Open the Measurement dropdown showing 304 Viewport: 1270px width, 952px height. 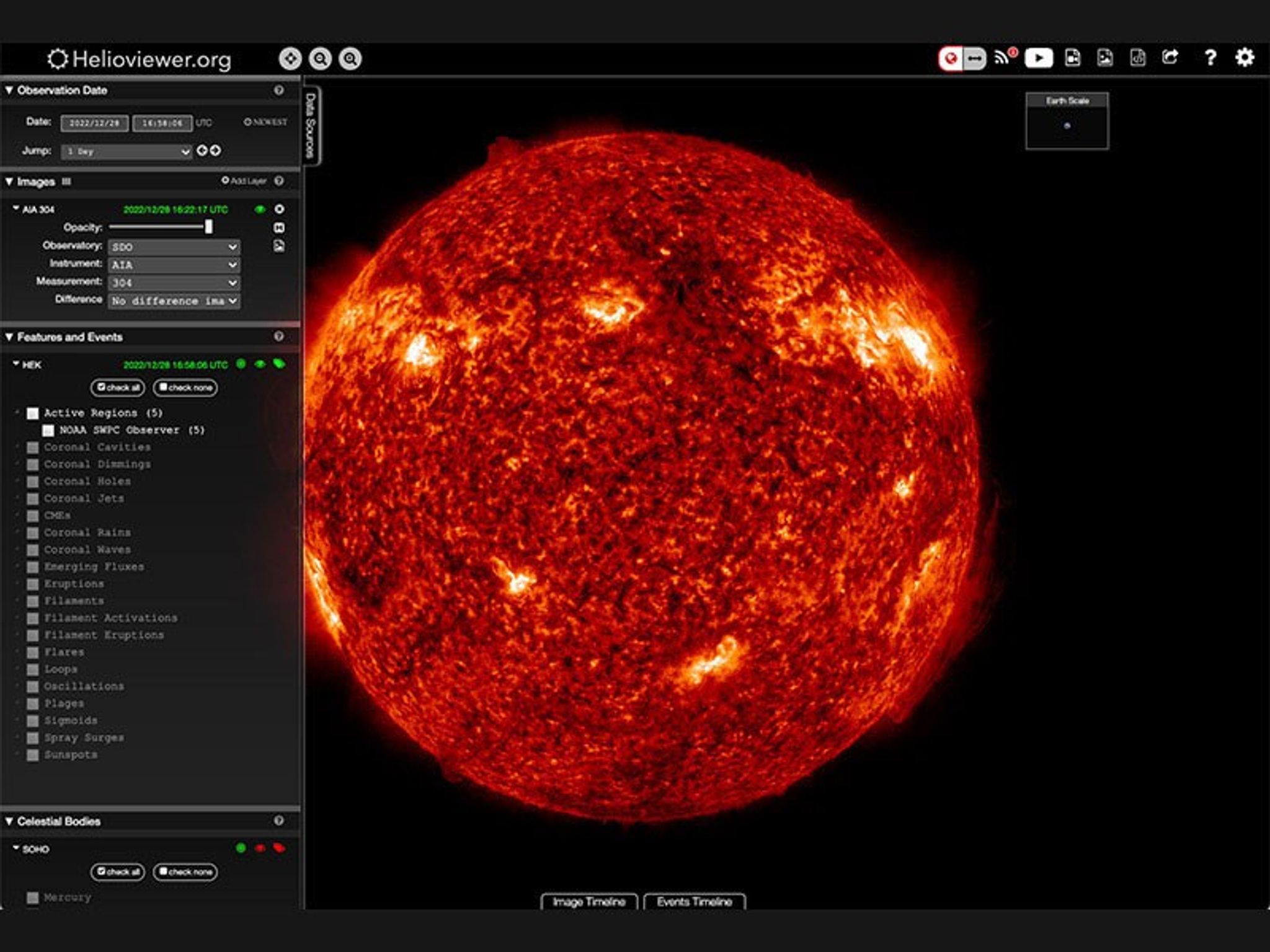tap(174, 283)
